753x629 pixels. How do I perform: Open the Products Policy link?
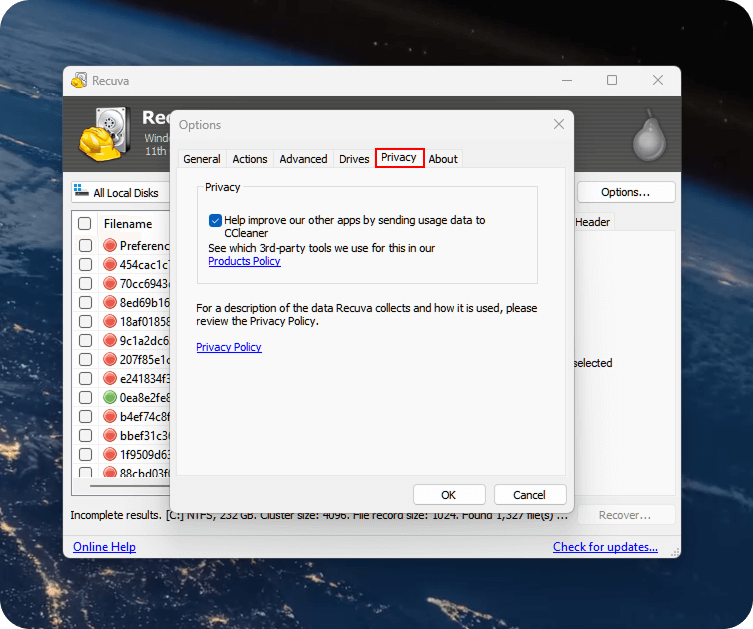244,261
